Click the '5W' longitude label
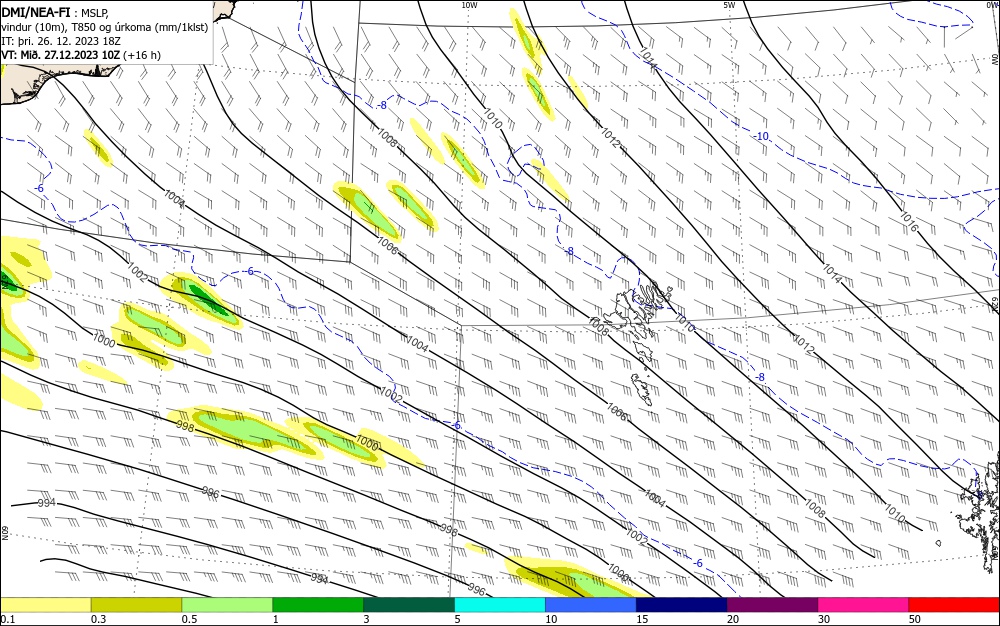 (x=729, y=5)
